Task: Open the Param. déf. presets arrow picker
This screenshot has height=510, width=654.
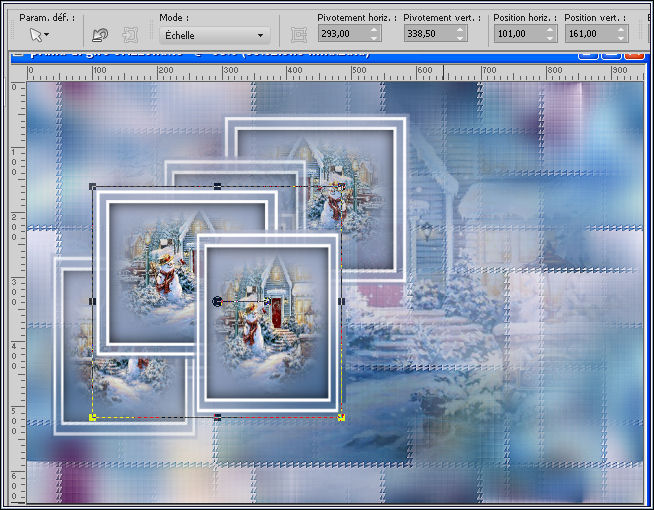Action: click(x=39, y=35)
